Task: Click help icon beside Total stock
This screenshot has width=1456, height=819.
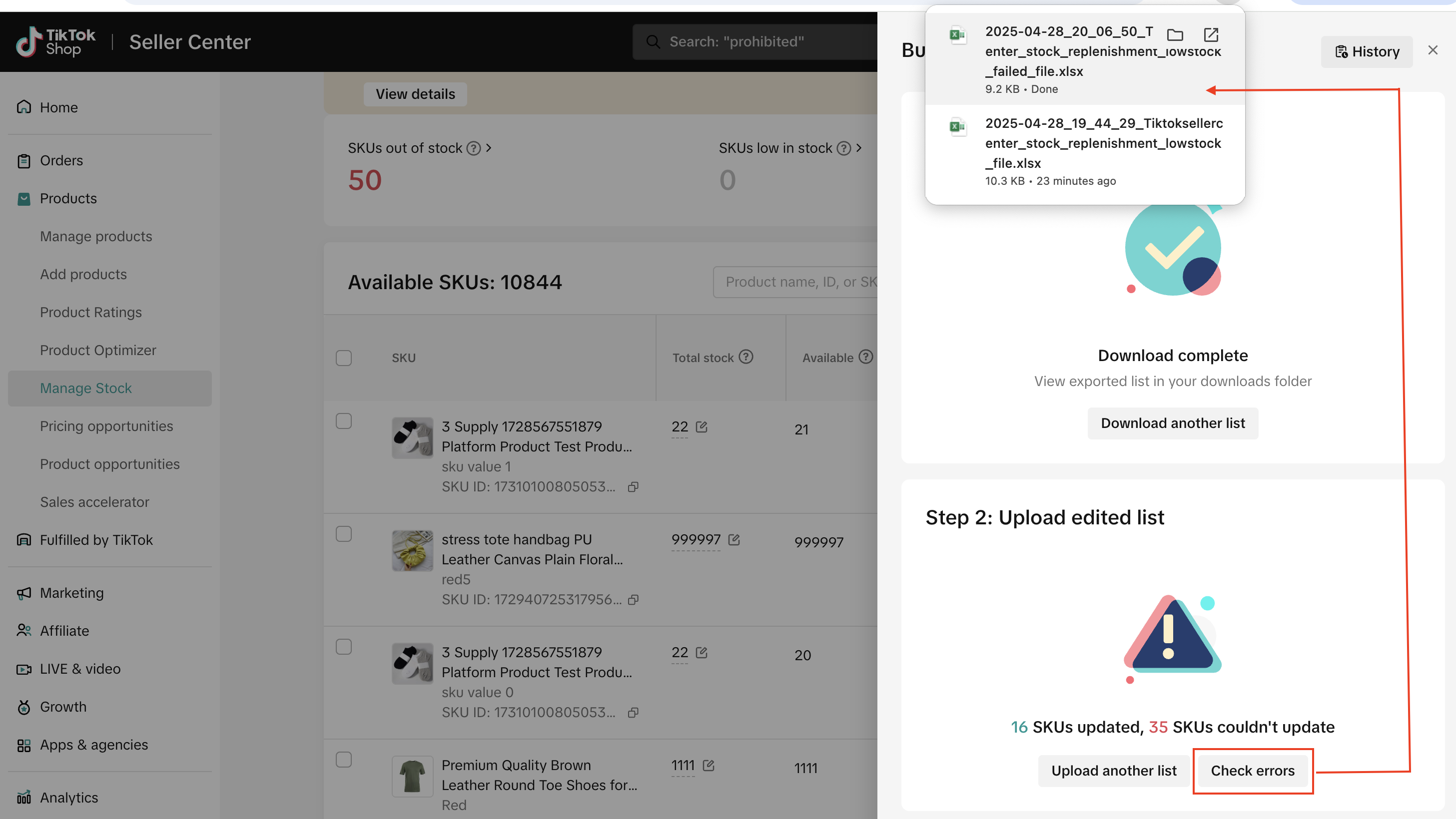Action: 746,357
